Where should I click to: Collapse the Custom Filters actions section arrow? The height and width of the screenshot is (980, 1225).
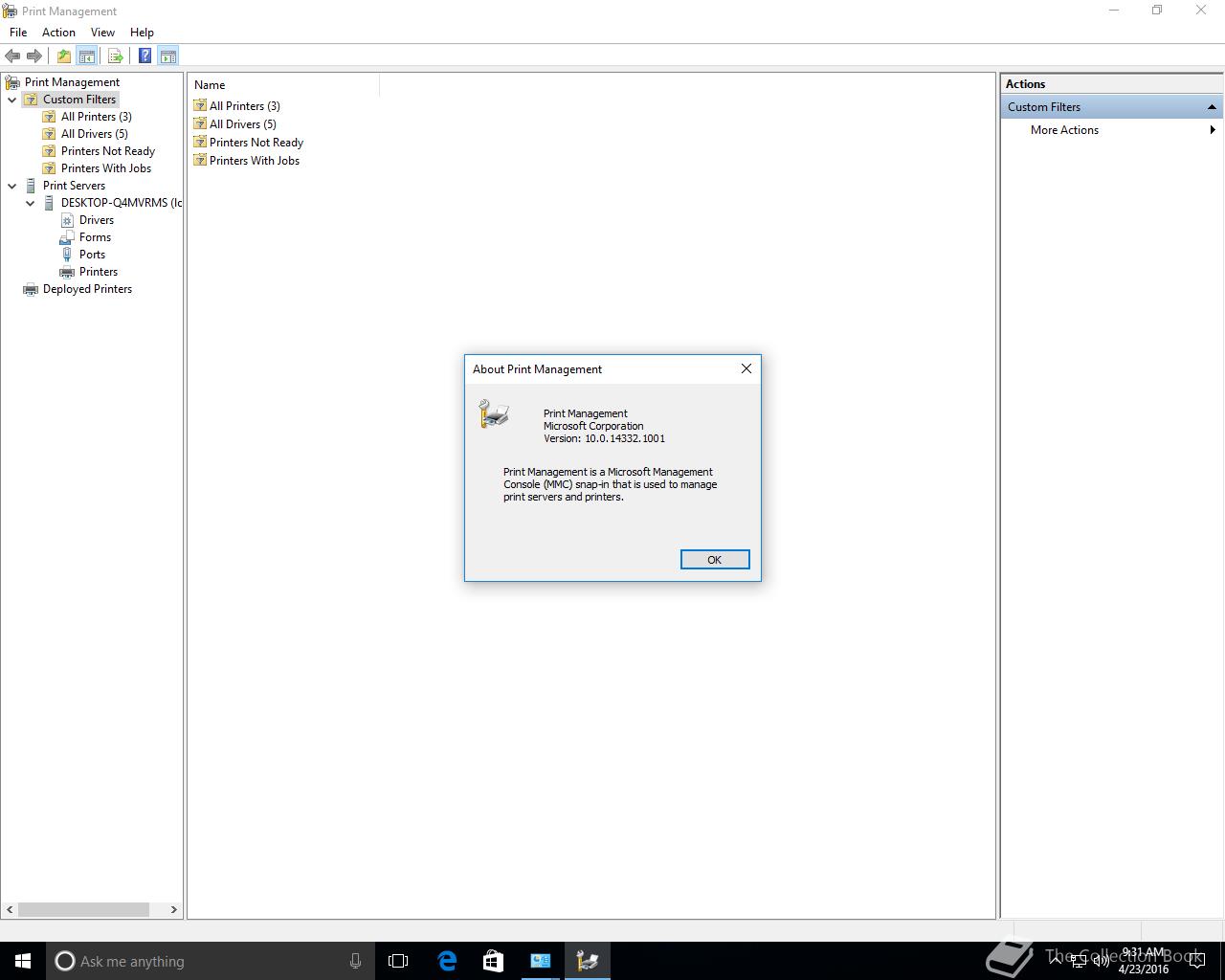click(x=1212, y=107)
